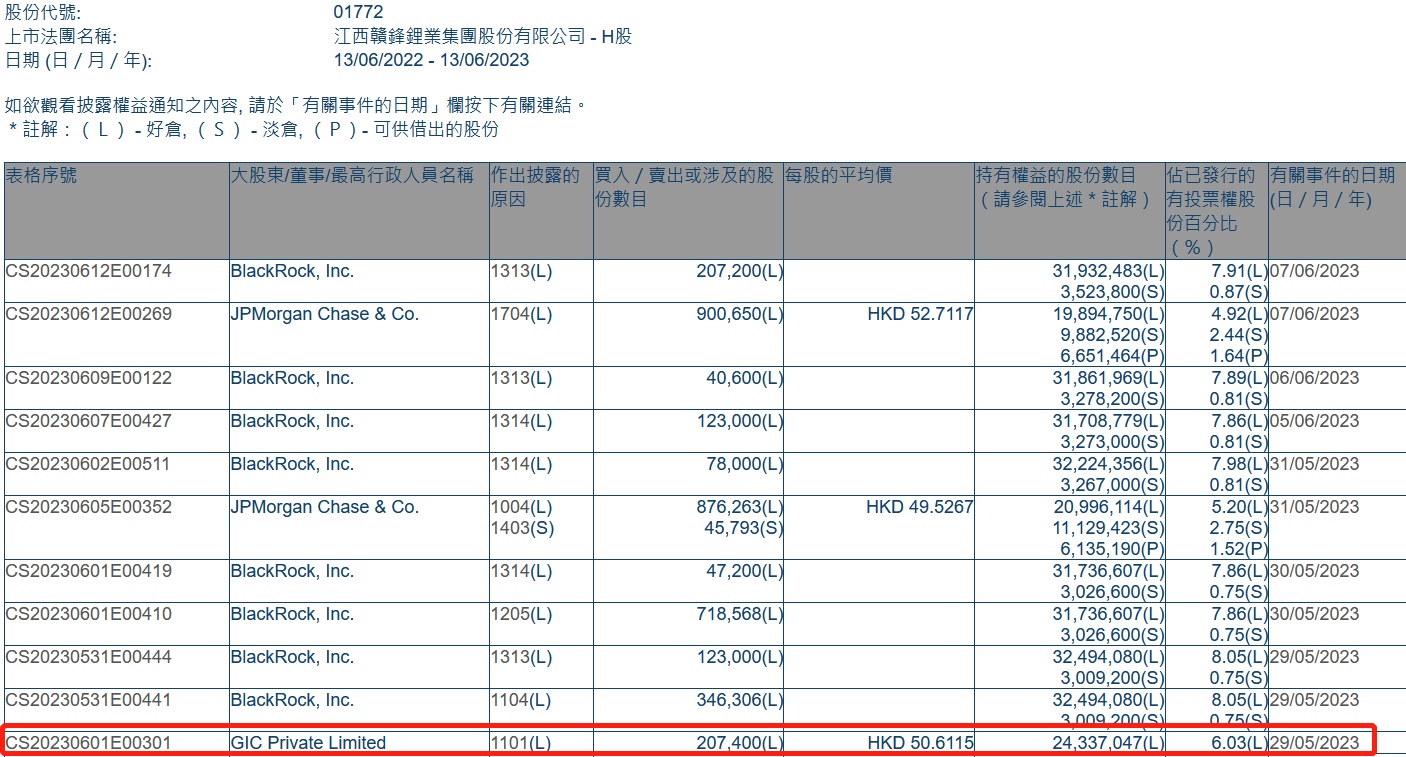Click form serial number CS20230601E00301
The image size is (1406, 757).
89,742
